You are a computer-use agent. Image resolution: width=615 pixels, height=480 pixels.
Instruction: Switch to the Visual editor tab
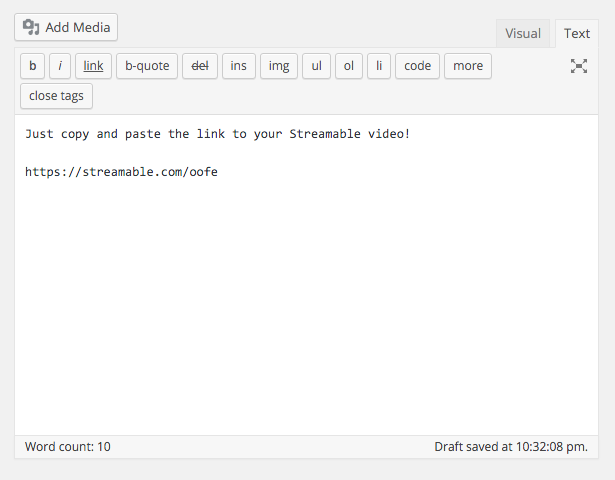point(523,33)
